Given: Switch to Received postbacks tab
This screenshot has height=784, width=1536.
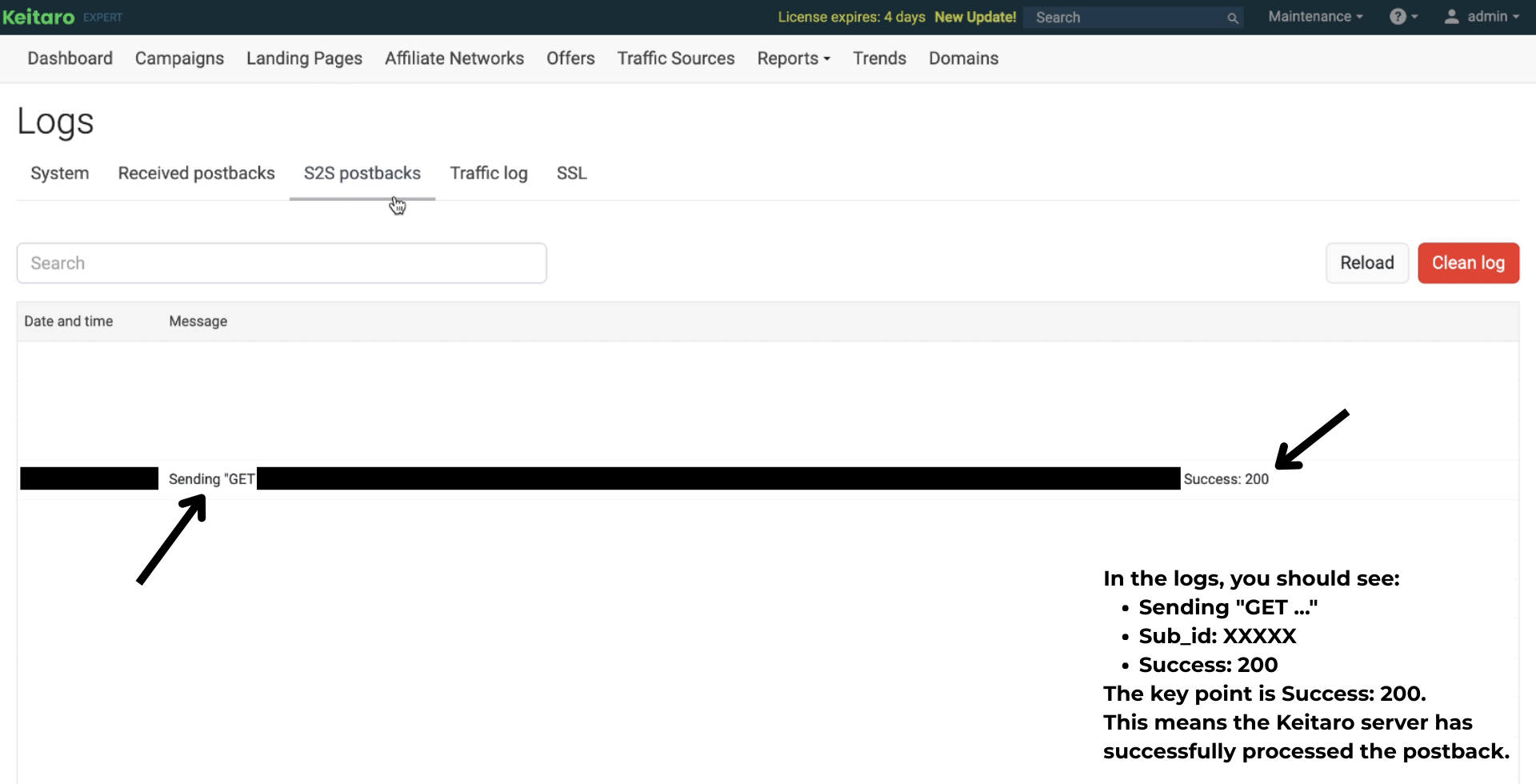Looking at the screenshot, I should (196, 174).
